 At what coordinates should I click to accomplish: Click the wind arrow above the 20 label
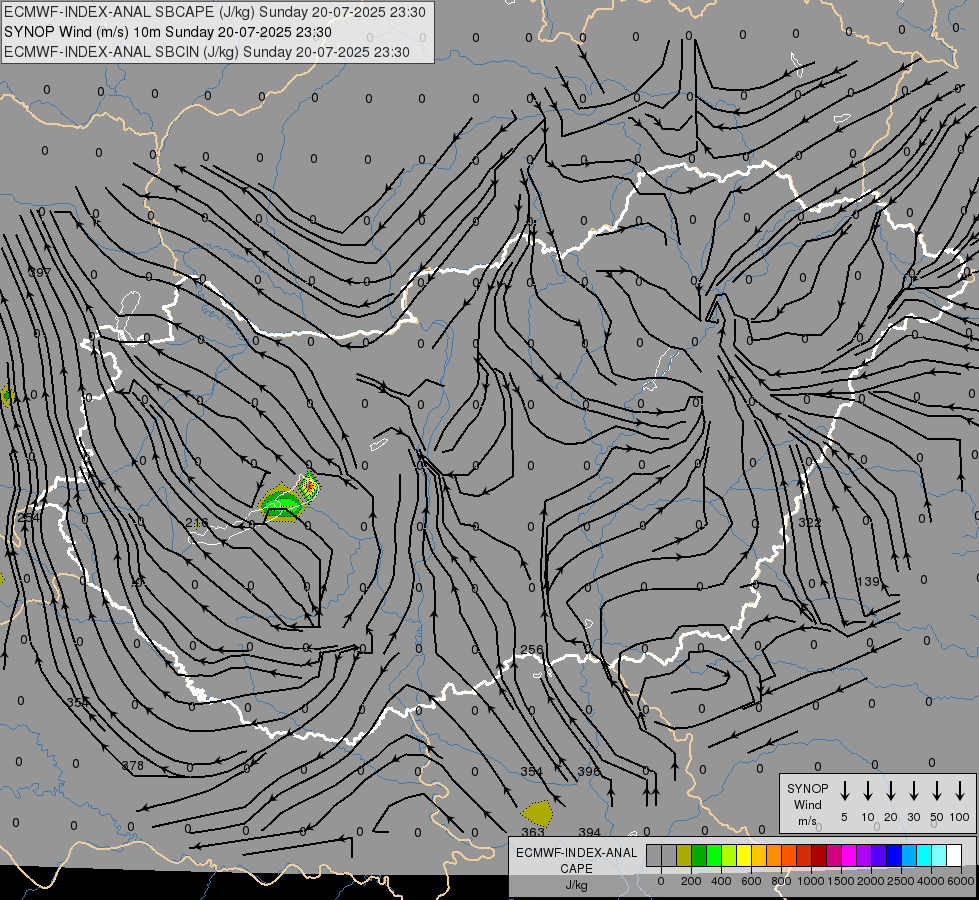pos(891,791)
